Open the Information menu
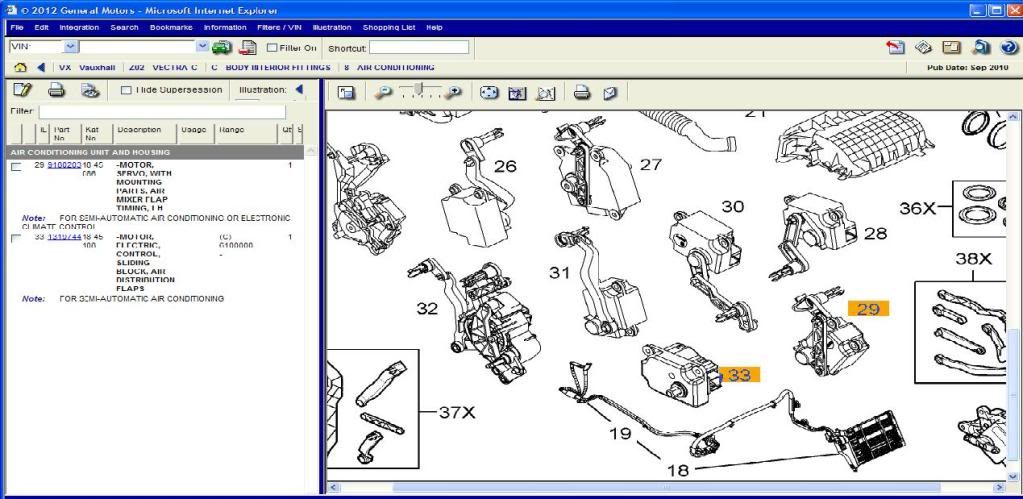The image size is (1023, 499). click(225, 27)
